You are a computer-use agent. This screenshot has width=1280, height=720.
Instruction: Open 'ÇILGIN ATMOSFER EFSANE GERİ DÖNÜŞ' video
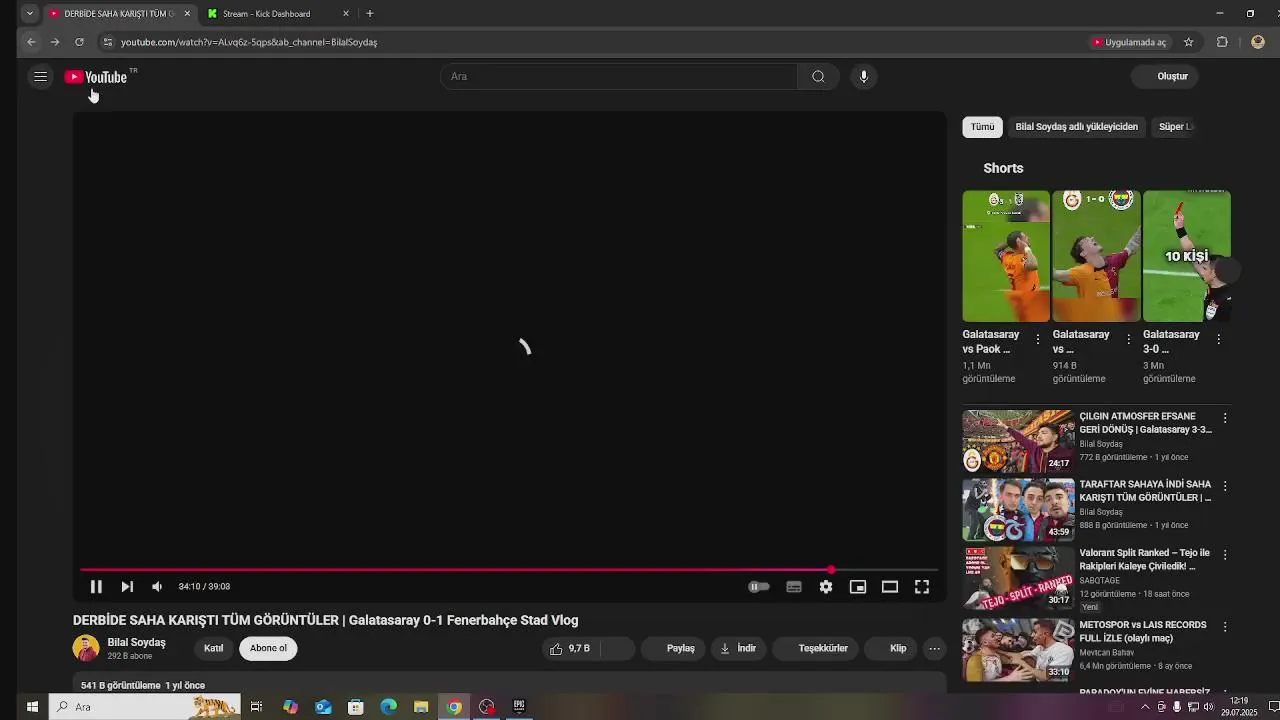[x=1145, y=422]
